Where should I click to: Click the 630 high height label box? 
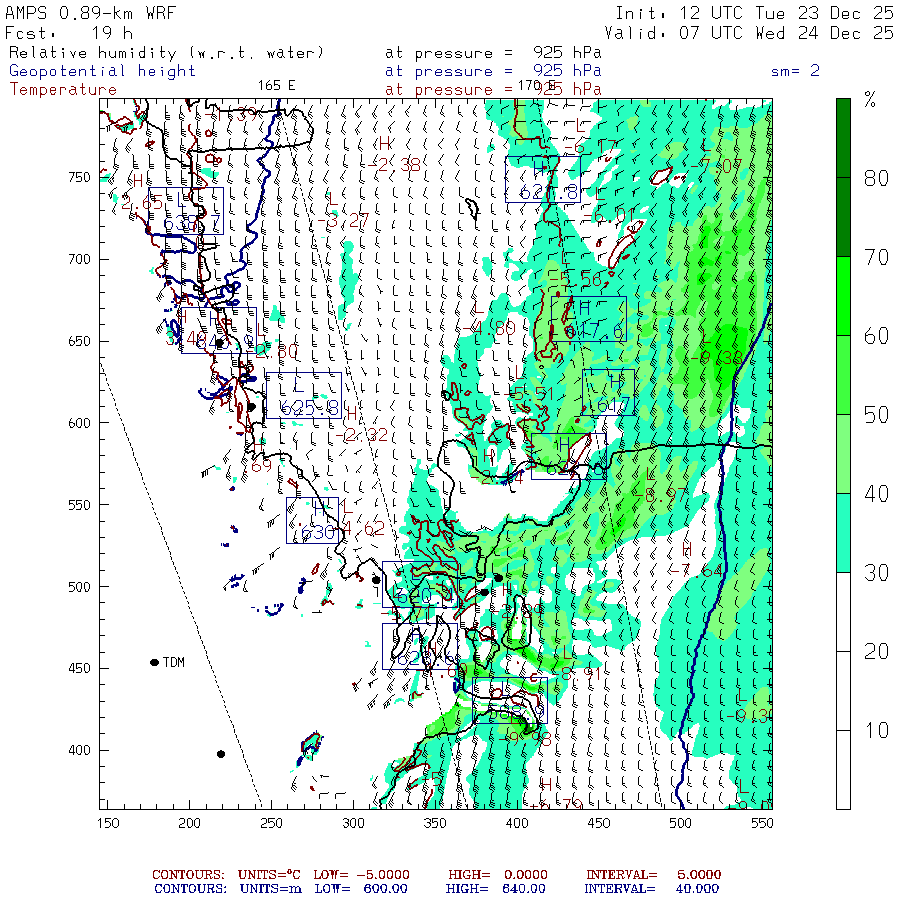click(x=312, y=521)
